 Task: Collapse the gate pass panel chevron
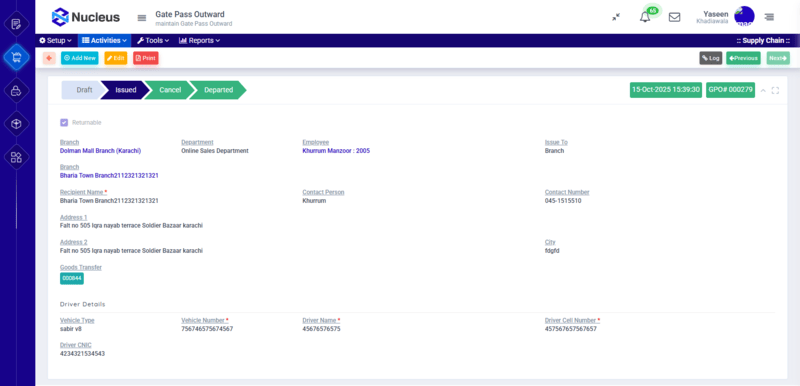point(763,90)
